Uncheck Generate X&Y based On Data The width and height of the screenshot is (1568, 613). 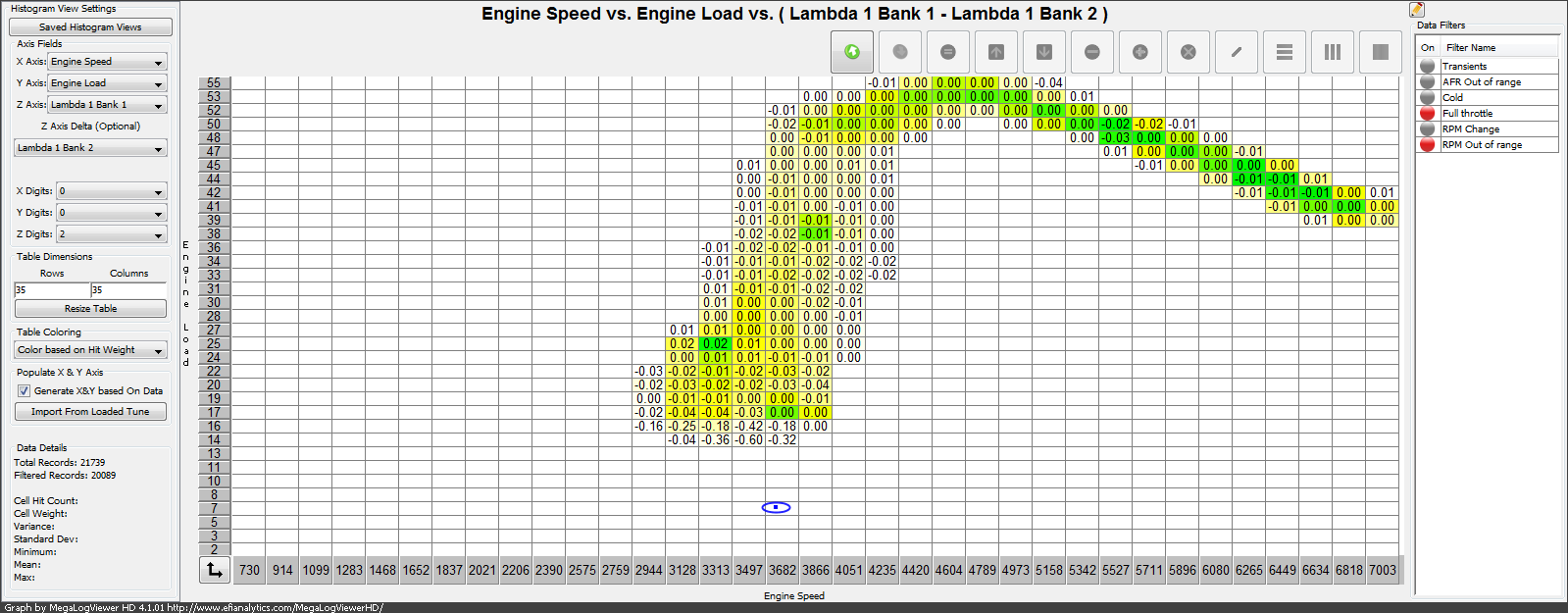(x=24, y=390)
